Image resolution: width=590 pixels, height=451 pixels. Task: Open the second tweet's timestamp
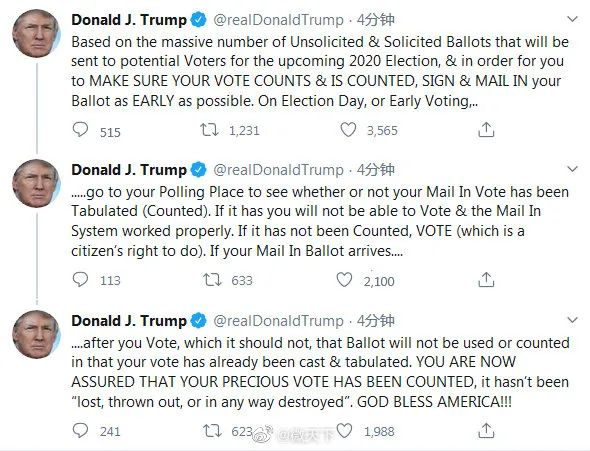pyautogui.click(x=376, y=170)
